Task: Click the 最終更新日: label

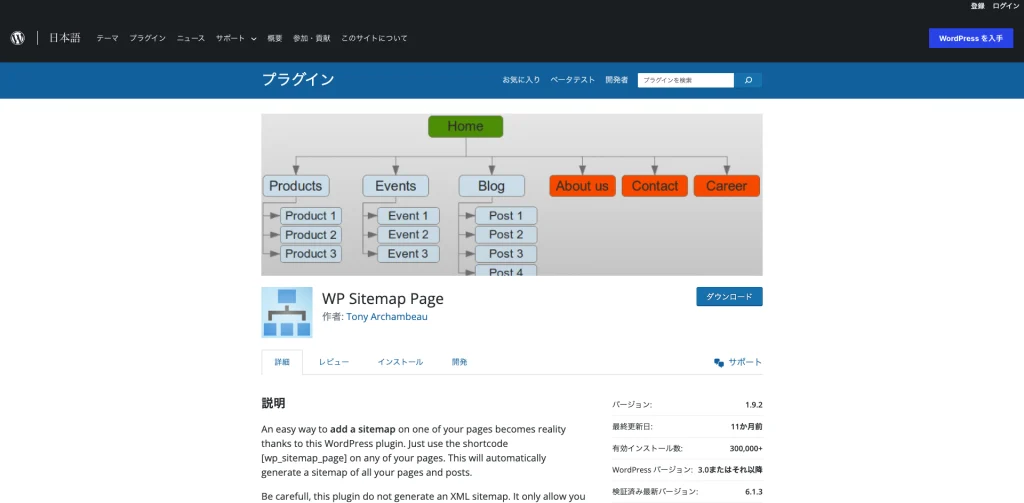Action: 632,427
